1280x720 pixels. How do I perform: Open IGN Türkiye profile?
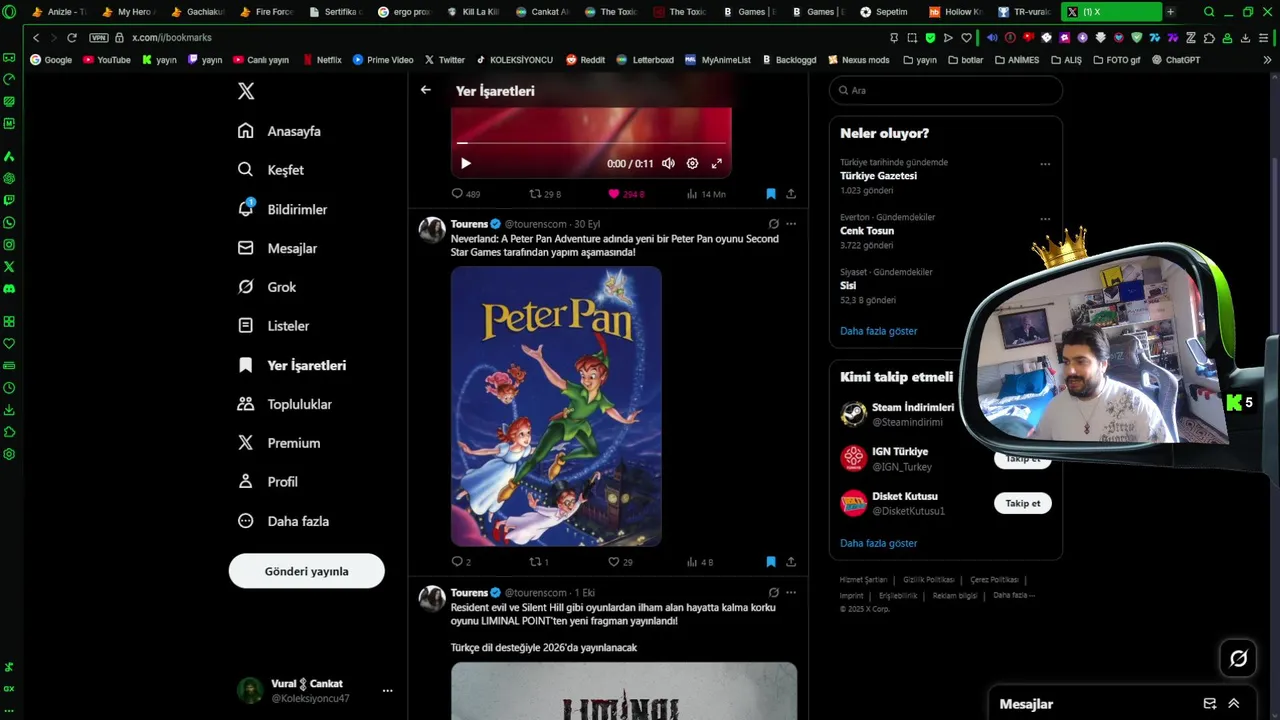900,451
